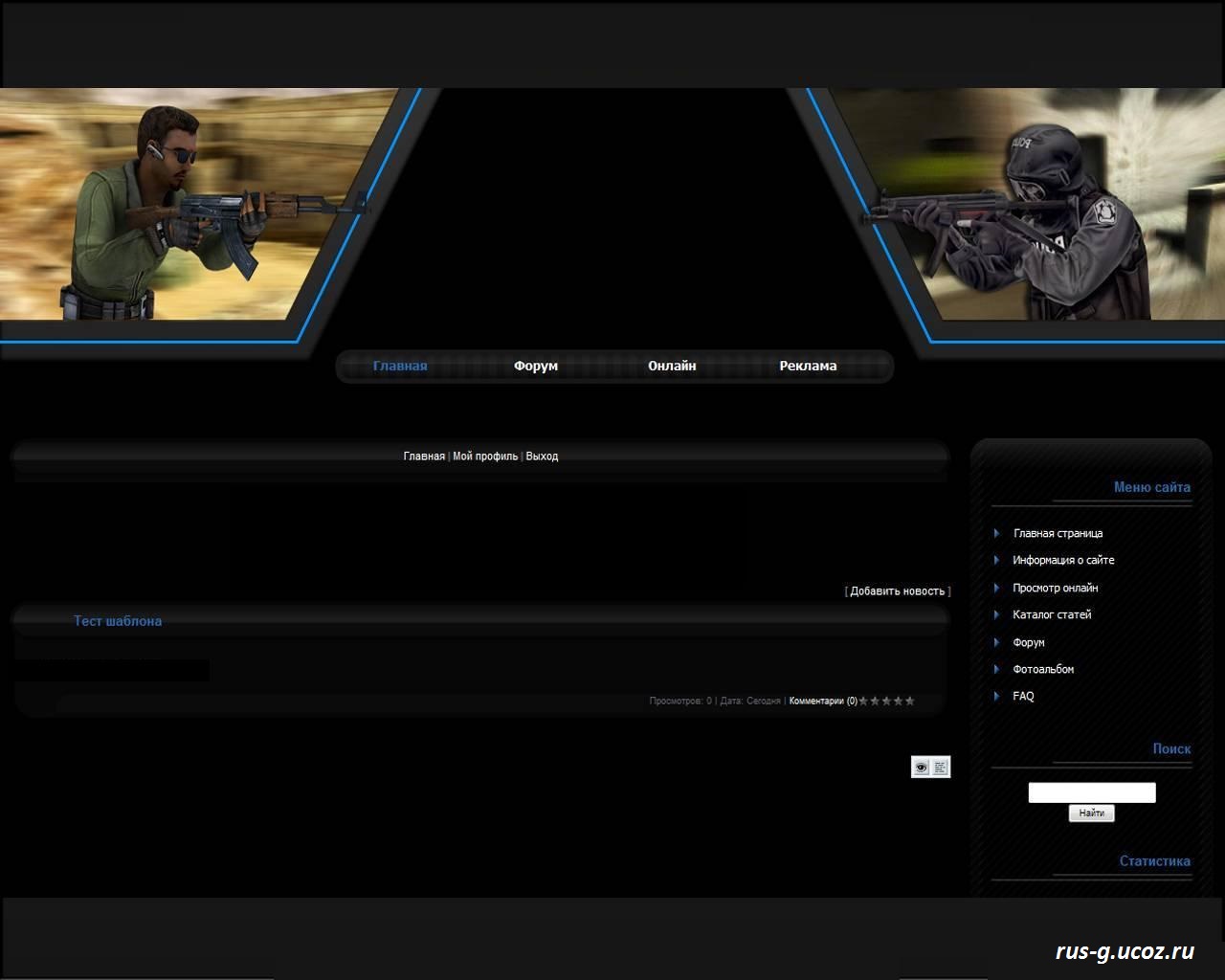Go to Форум in the top navigation bar
Viewport: 1225px width, 980px height.
(536, 366)
